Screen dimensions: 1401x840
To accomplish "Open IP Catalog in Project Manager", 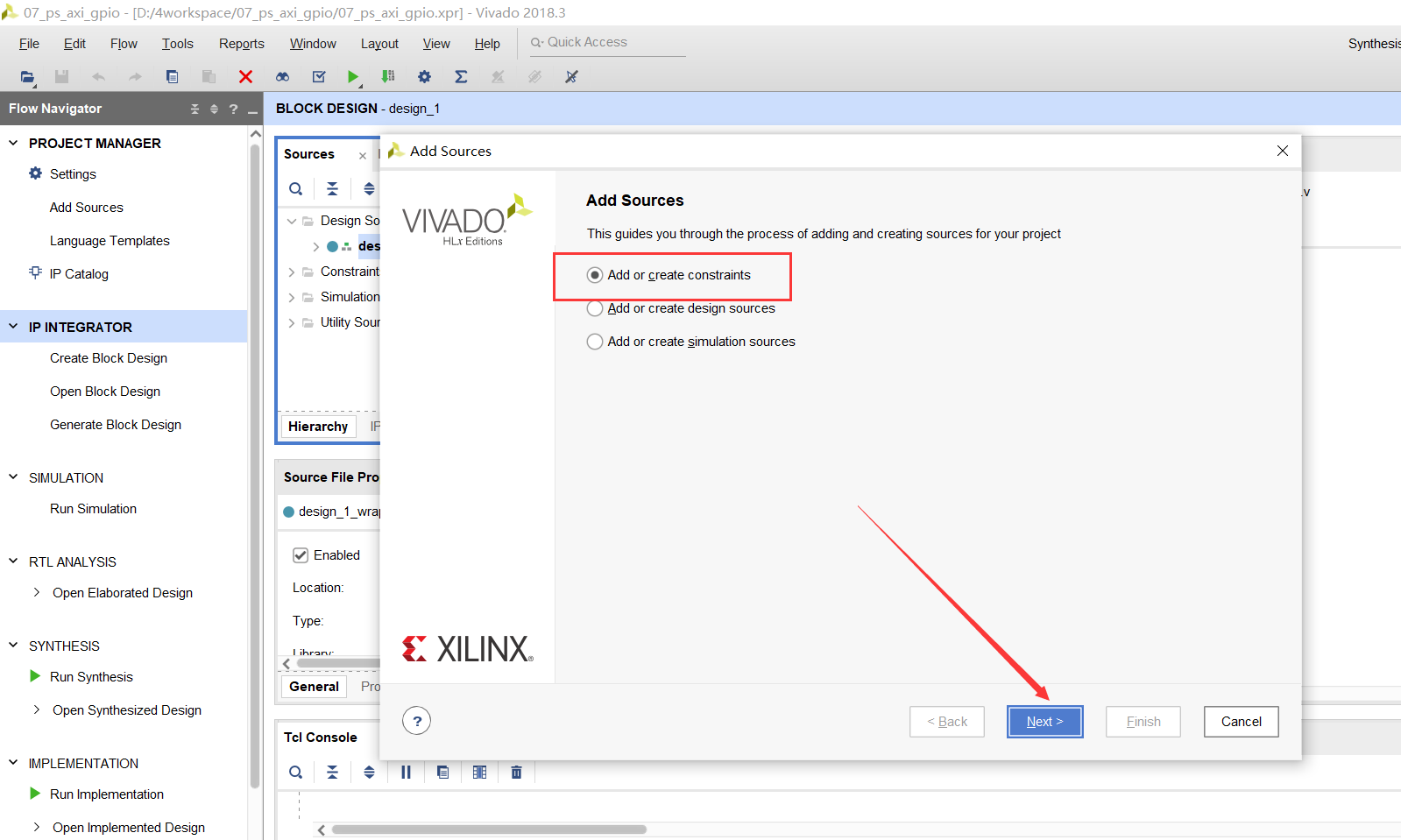I will [79, 274].
